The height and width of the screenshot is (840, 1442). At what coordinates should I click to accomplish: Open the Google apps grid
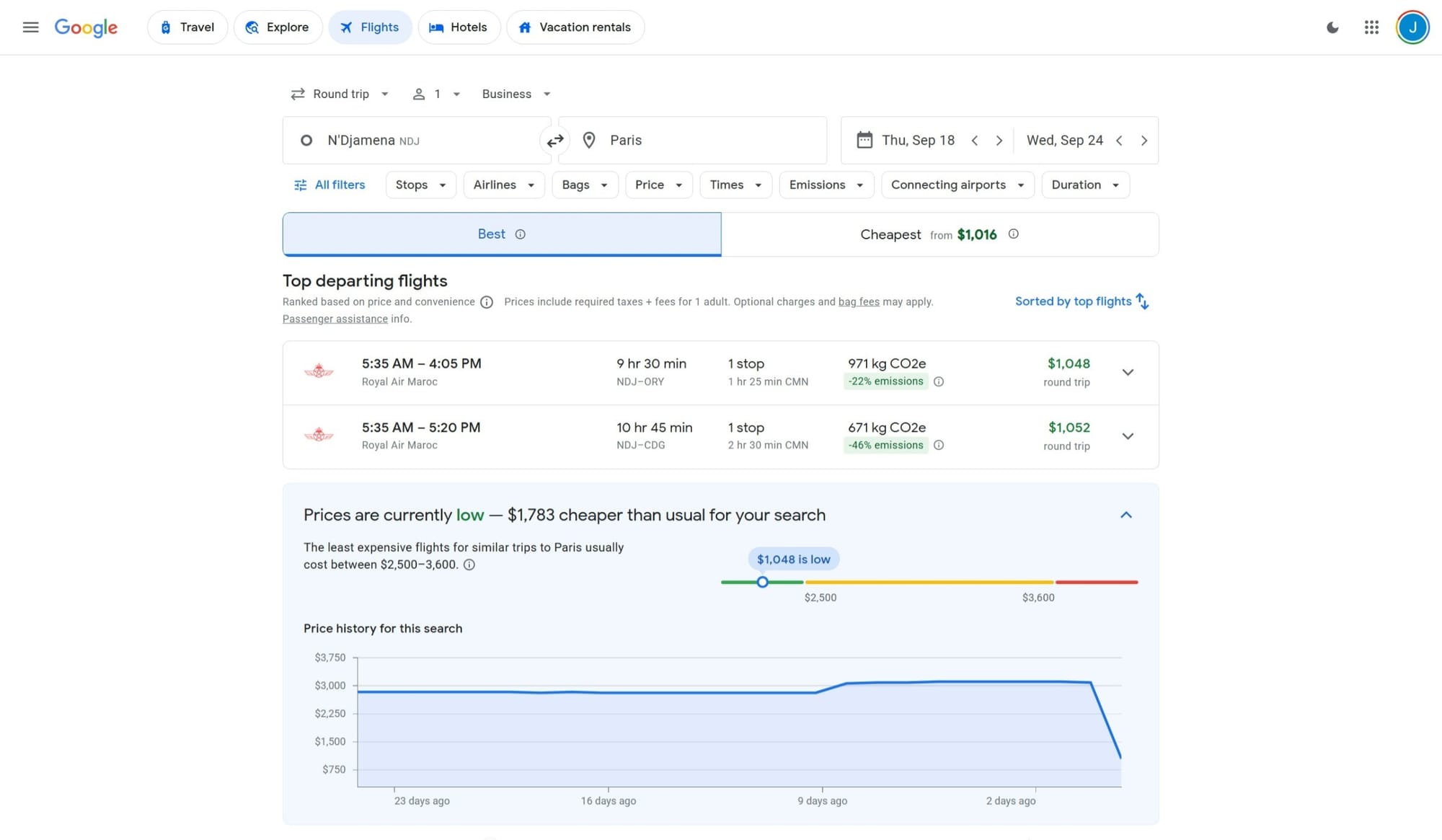point(1371,27)
